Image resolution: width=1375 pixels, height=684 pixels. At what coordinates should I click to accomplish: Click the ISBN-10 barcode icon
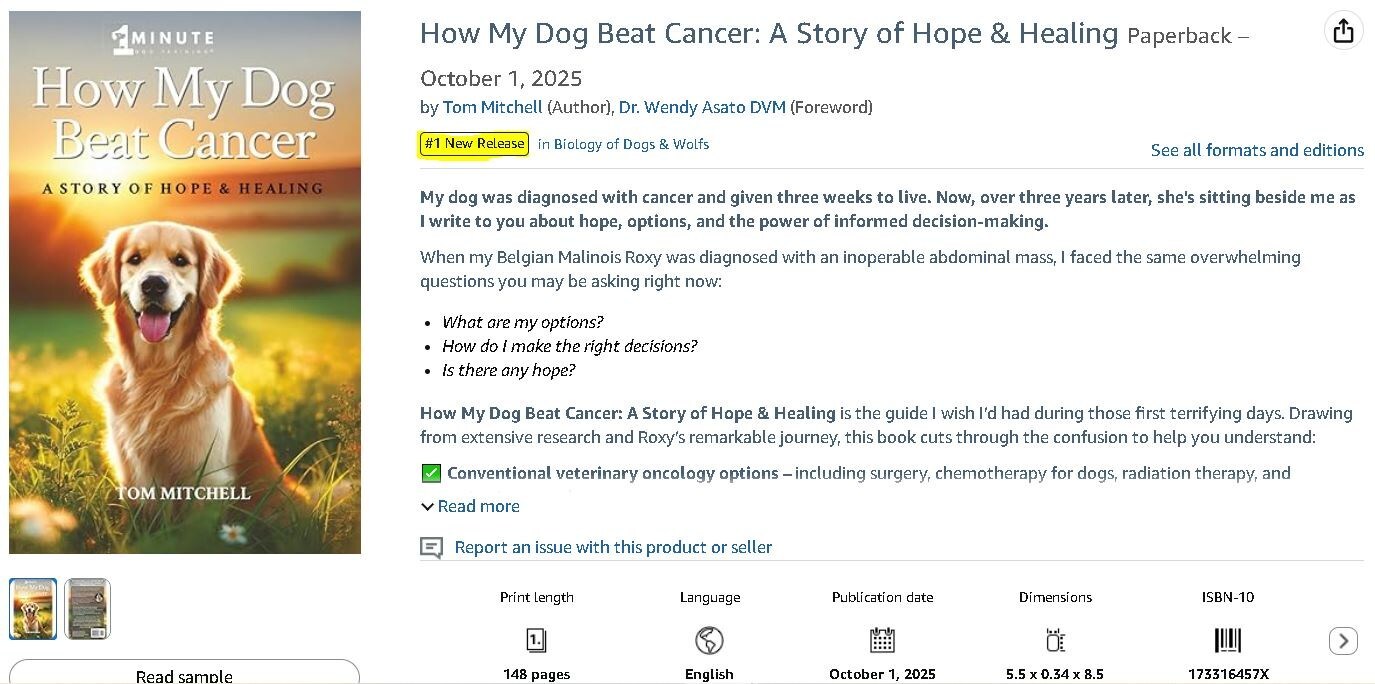[x=1227, y=640]
